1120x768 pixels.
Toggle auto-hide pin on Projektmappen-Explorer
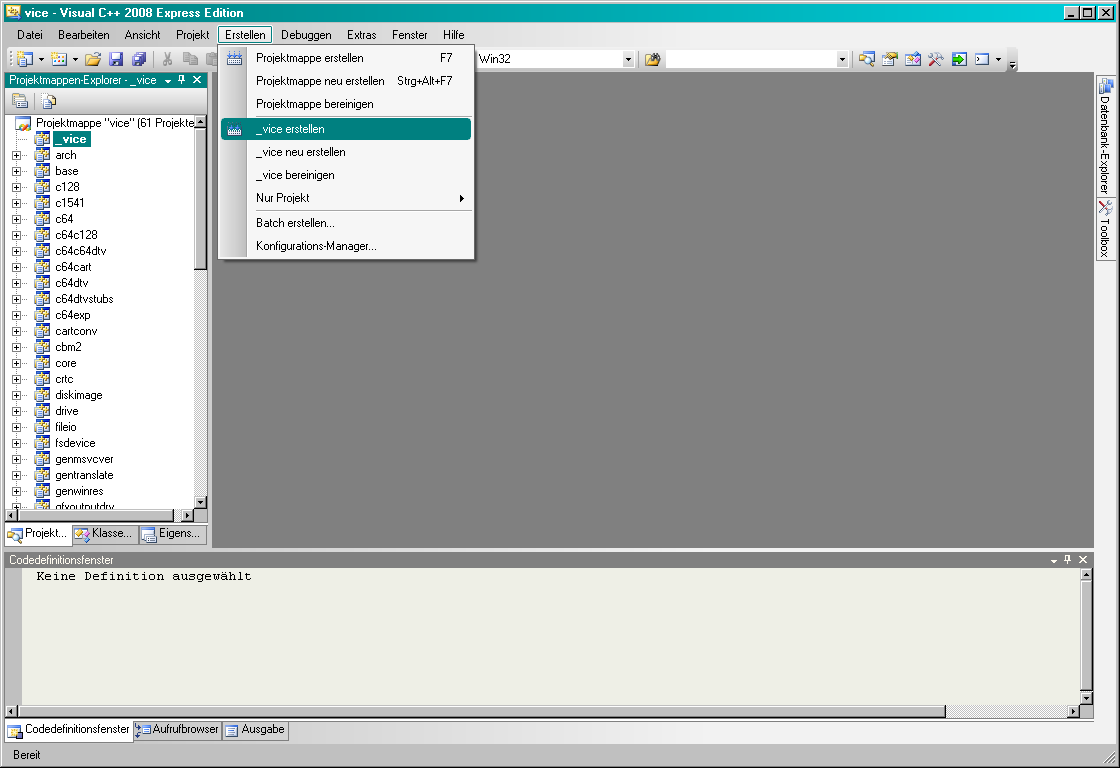coord(182,80)
